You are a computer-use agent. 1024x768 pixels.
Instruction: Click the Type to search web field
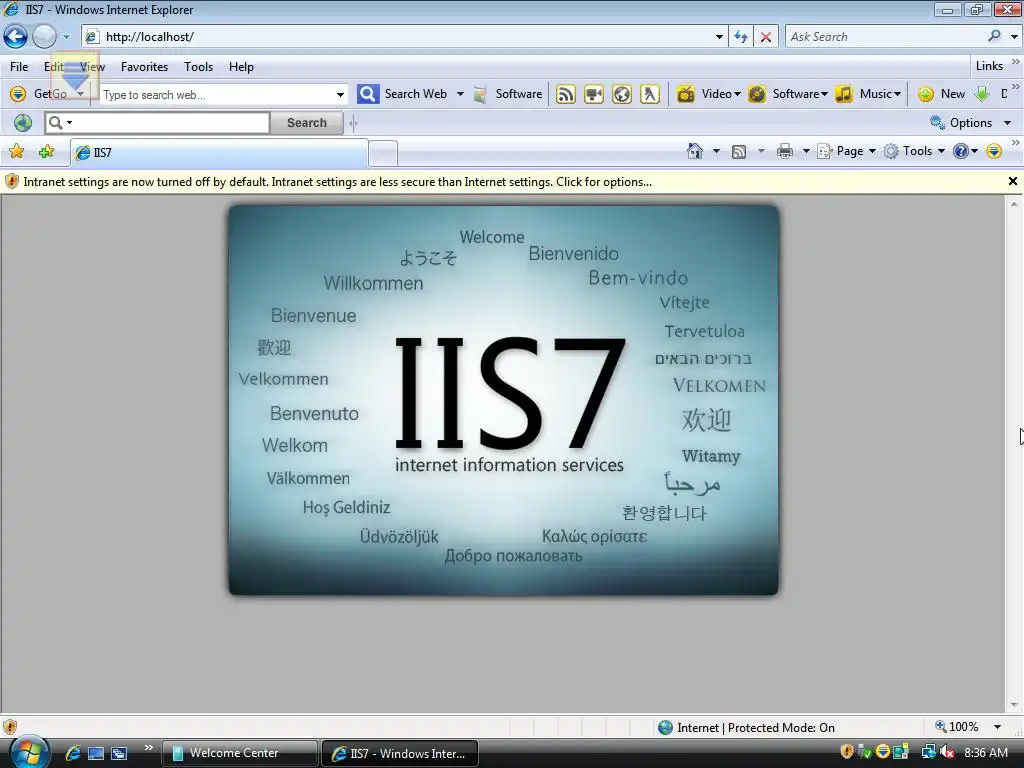[x=218, y=95]
